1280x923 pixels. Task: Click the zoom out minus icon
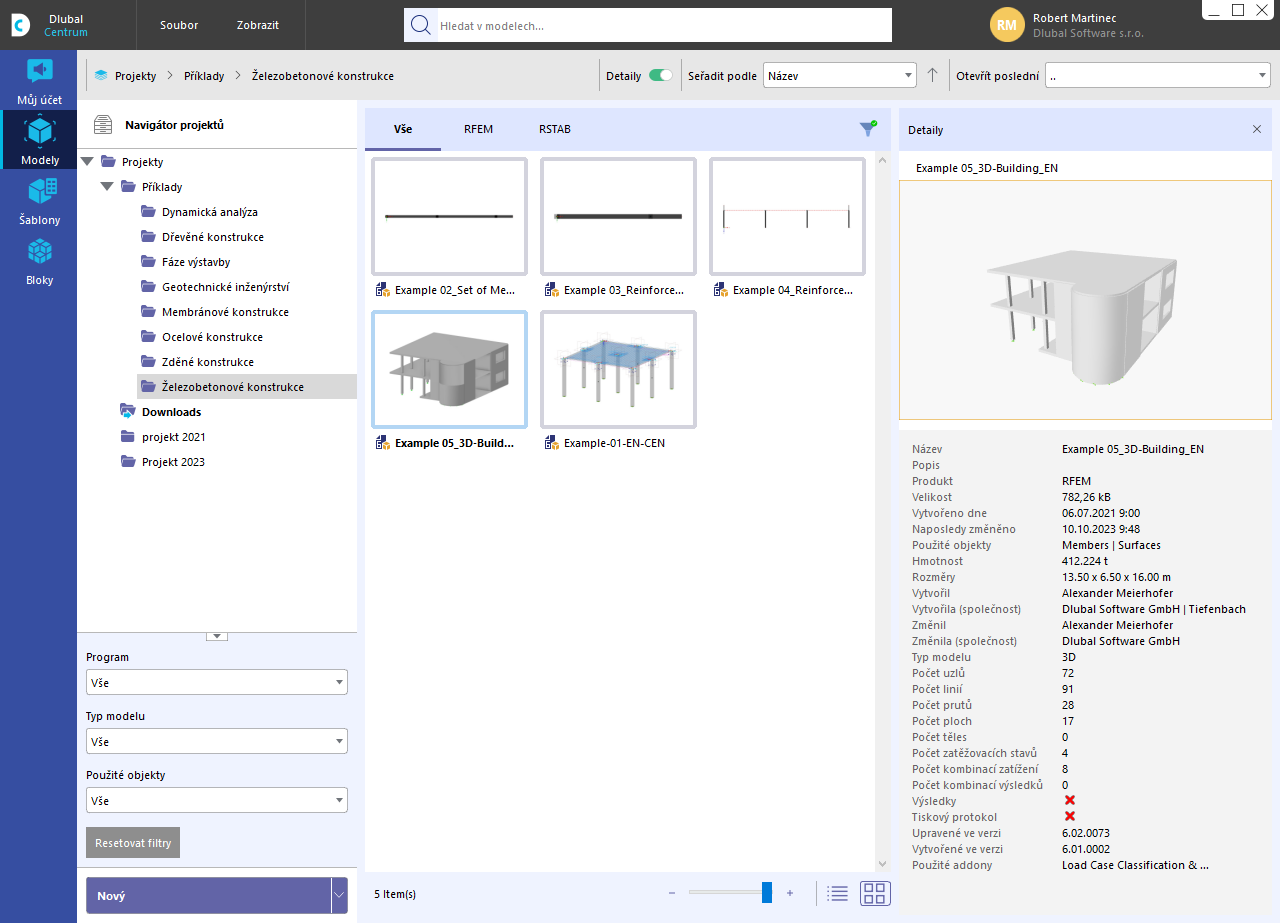[x=672, y=893]
